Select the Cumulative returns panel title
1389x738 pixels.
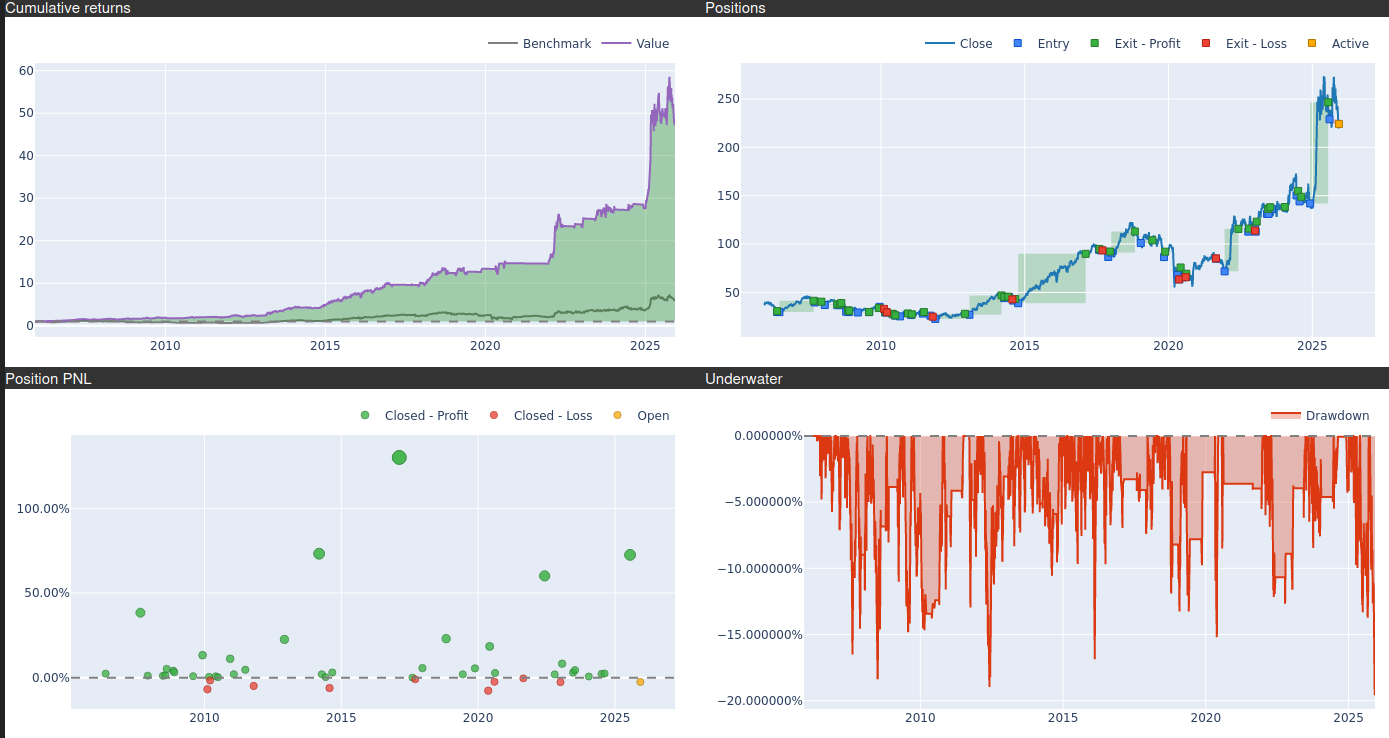click(68, 8)
